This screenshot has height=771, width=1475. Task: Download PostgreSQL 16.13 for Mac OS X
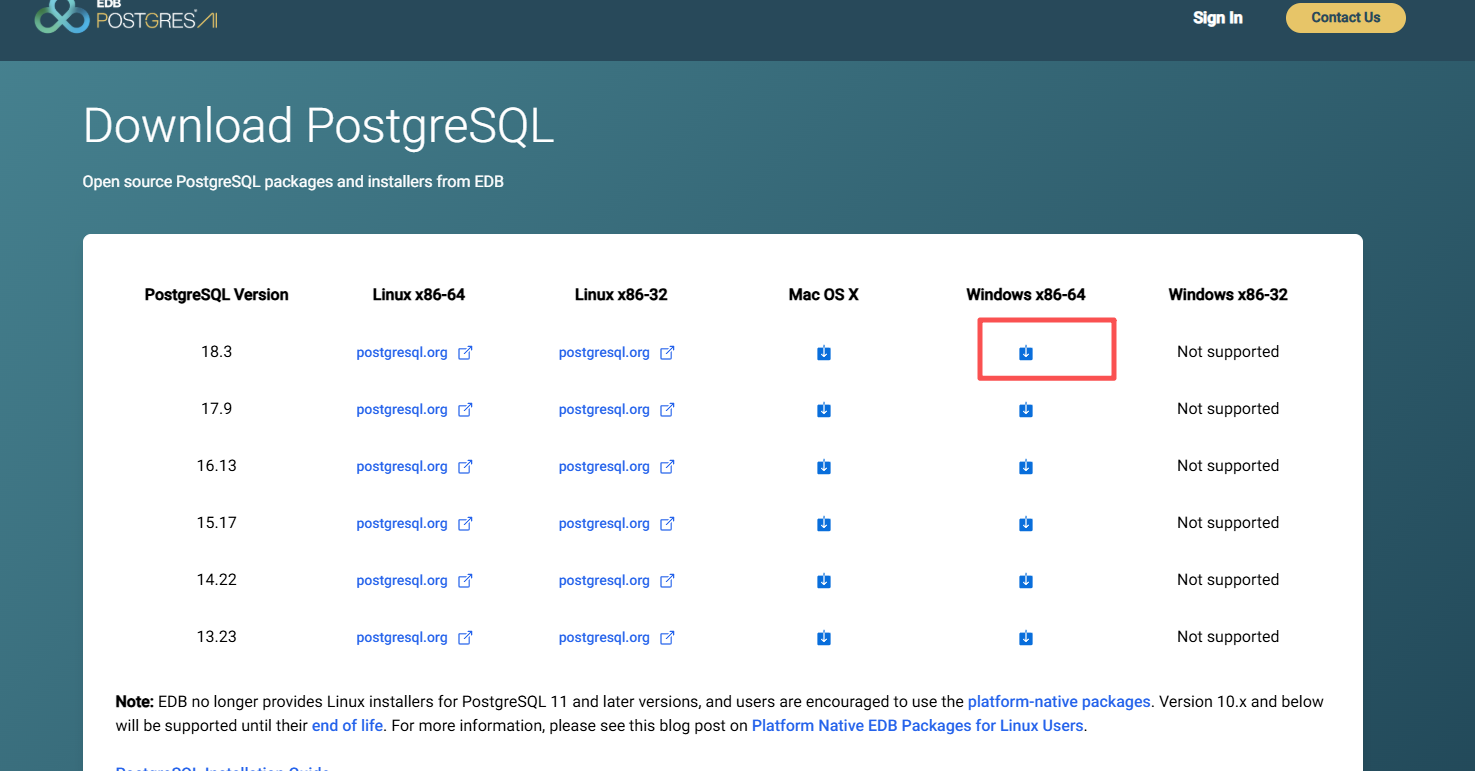[x=824, y=467]
